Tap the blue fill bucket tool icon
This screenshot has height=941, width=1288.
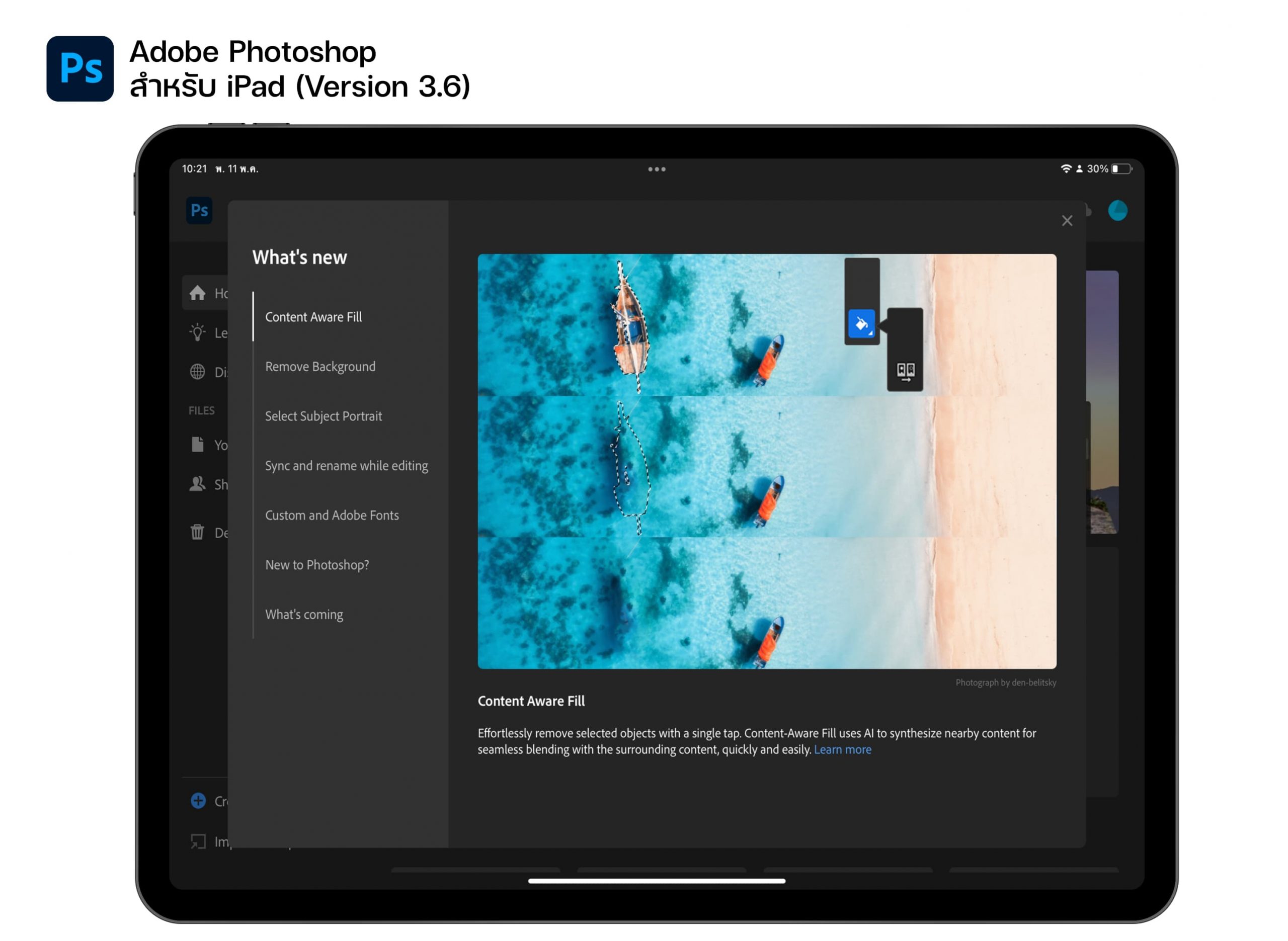(861, 323)
